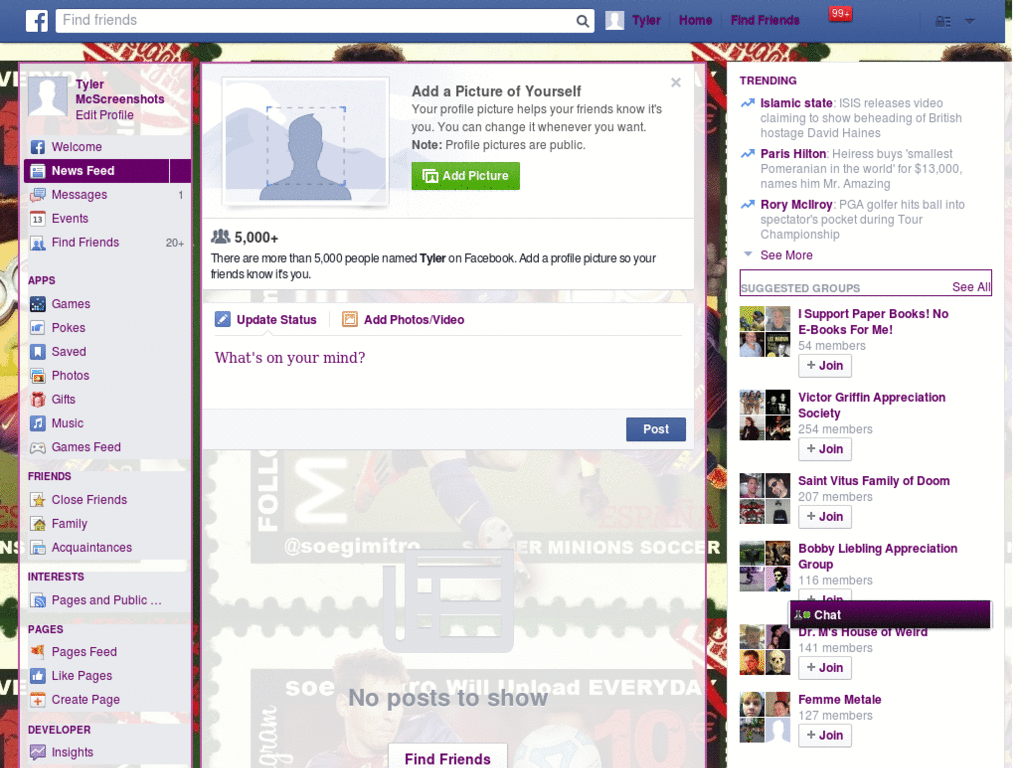
Task: Click the Welcome sidebar icon
Action: [x=38, y=147]
